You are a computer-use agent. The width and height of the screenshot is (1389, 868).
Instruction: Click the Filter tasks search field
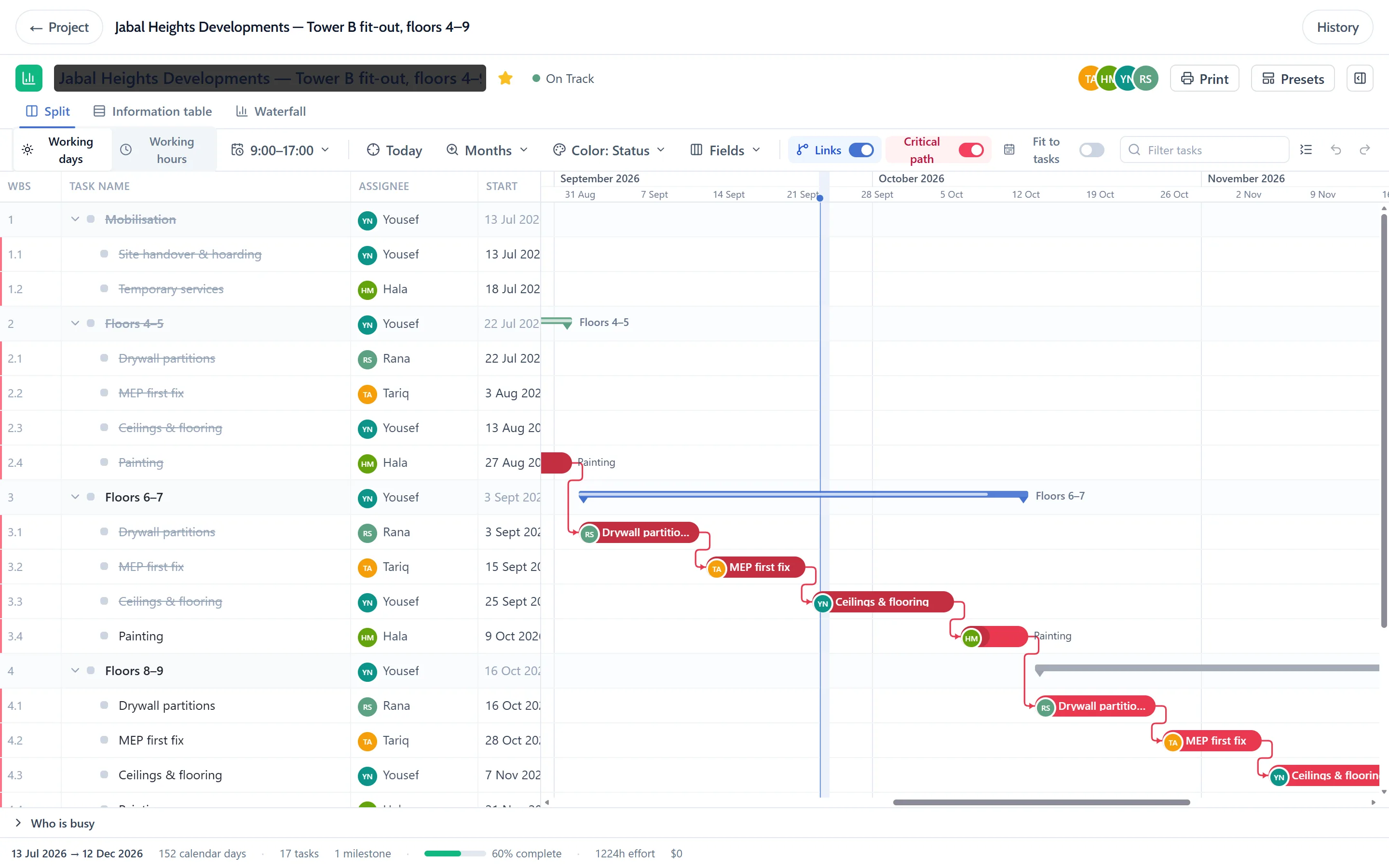point(1204,150)
